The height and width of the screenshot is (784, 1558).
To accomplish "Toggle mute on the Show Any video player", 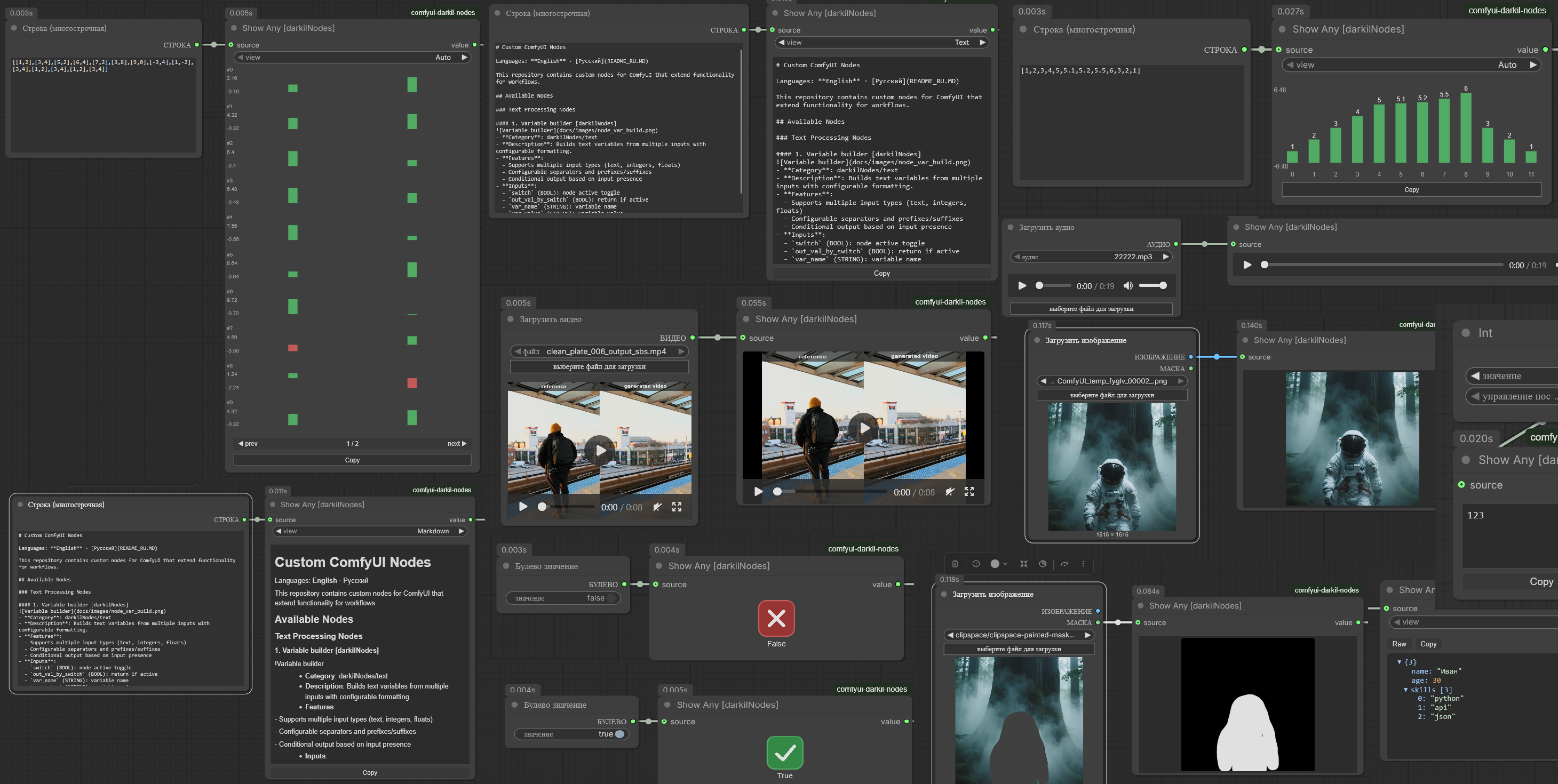I will click(950, 491).
